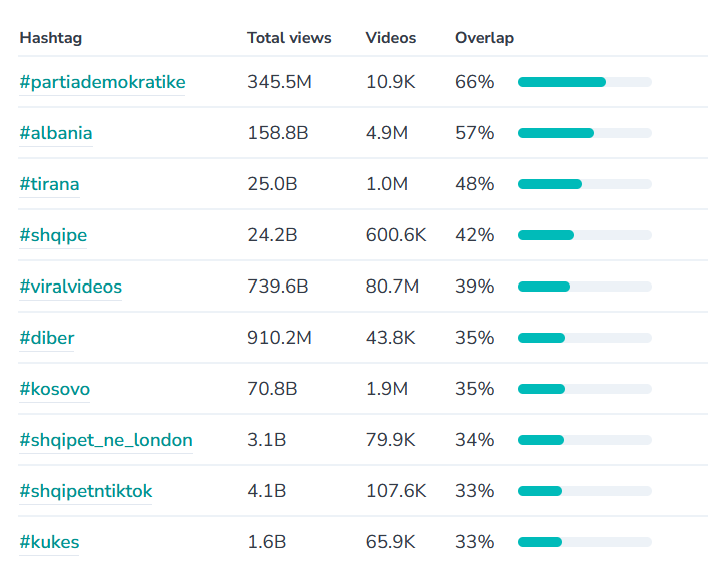Open the #albania hashtag link
708x566 pixels.
coord(56,133)
